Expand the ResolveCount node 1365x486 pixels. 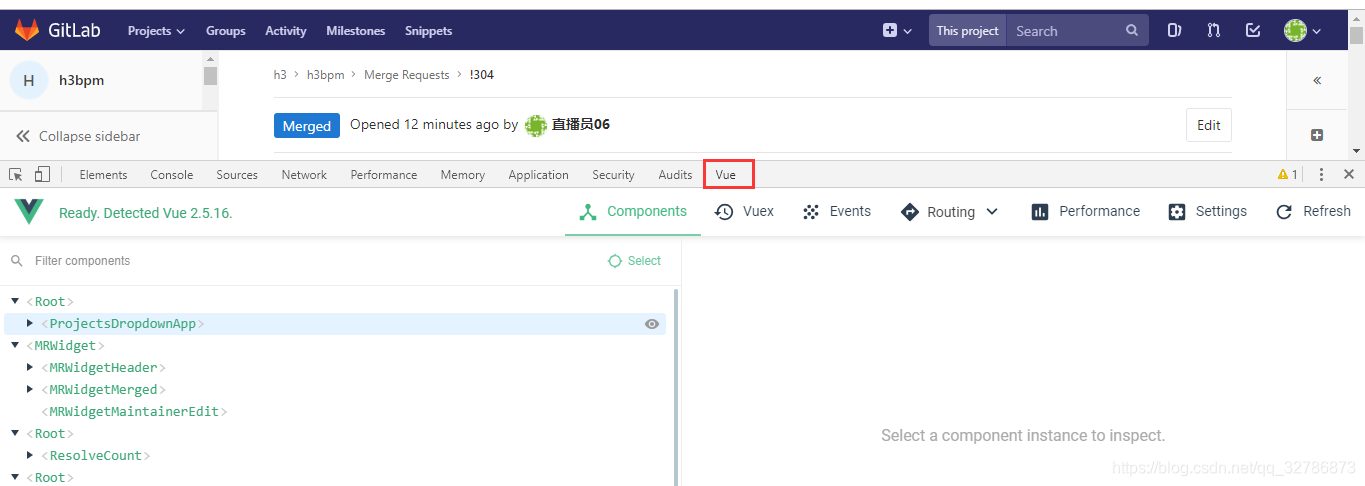point(30,455)
